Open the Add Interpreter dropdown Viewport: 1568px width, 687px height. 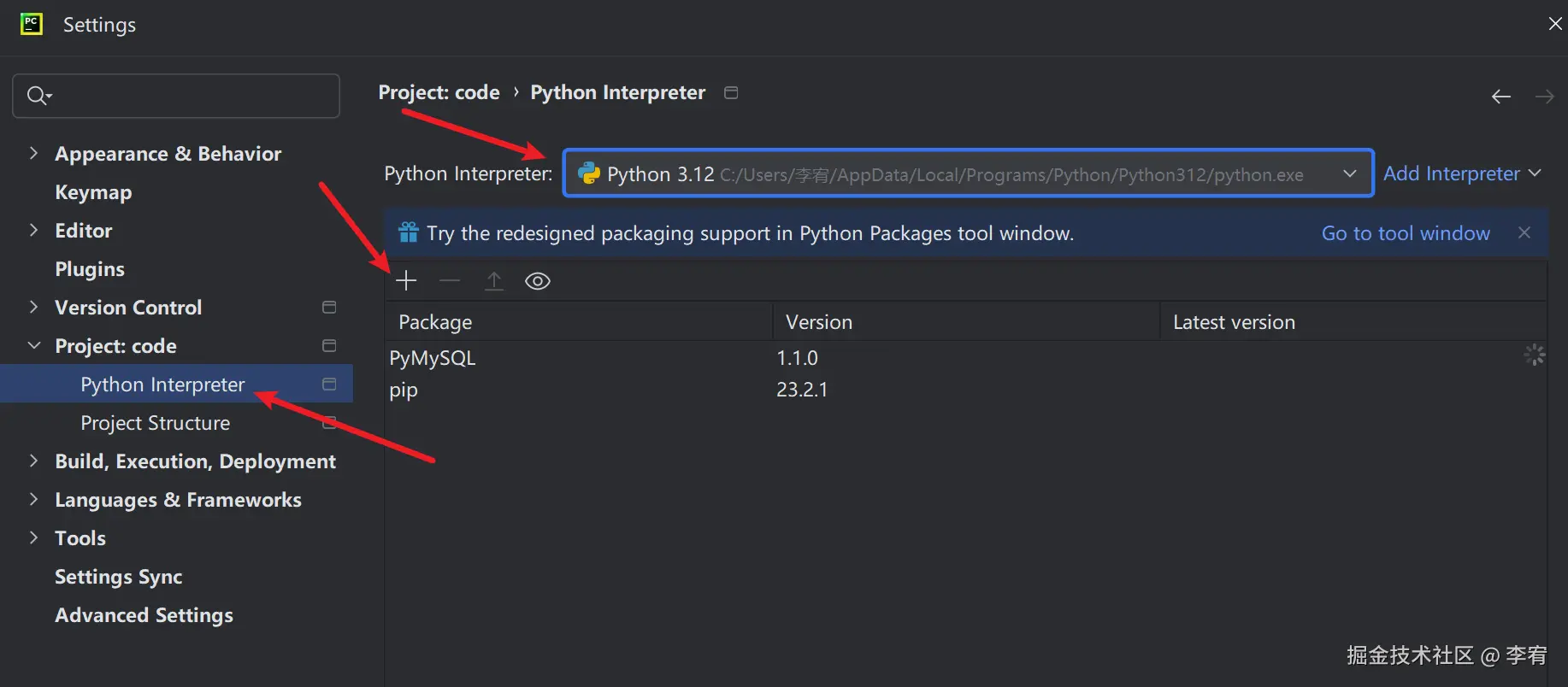[1461, 173]
